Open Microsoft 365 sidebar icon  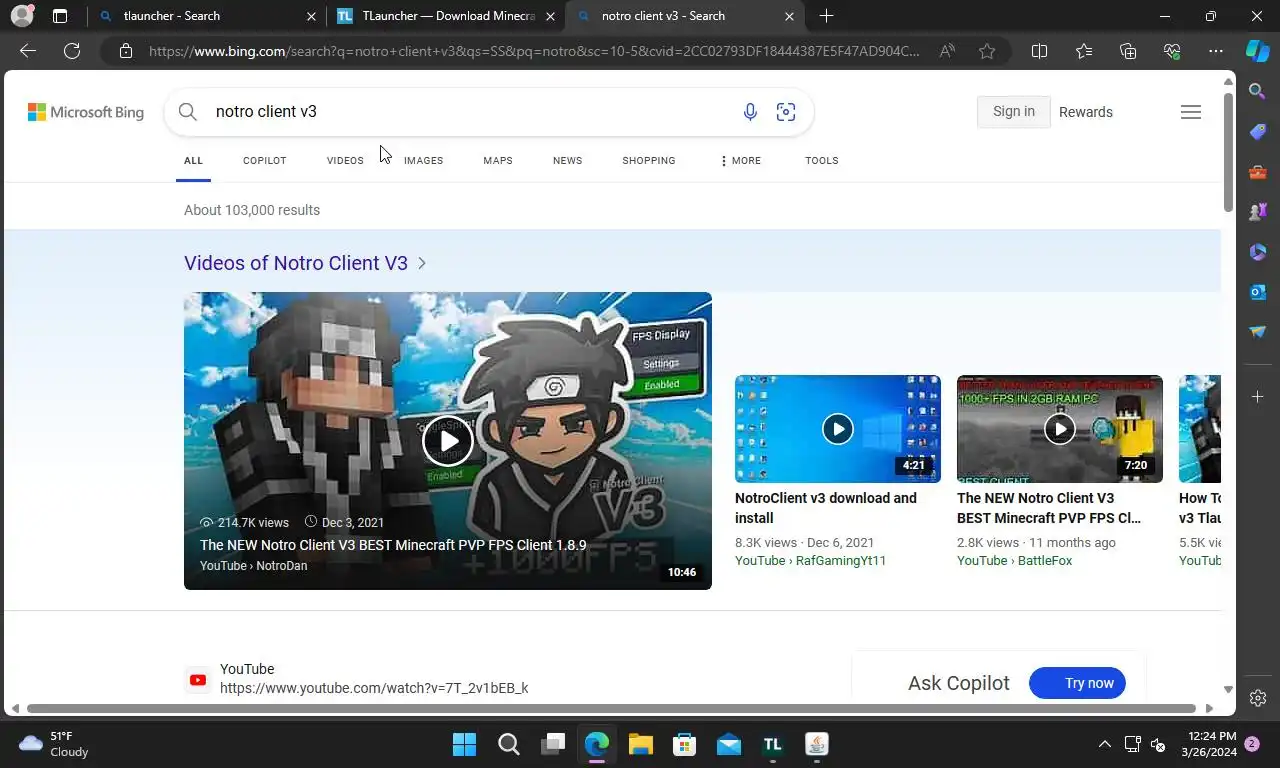tap(1258, 252)
